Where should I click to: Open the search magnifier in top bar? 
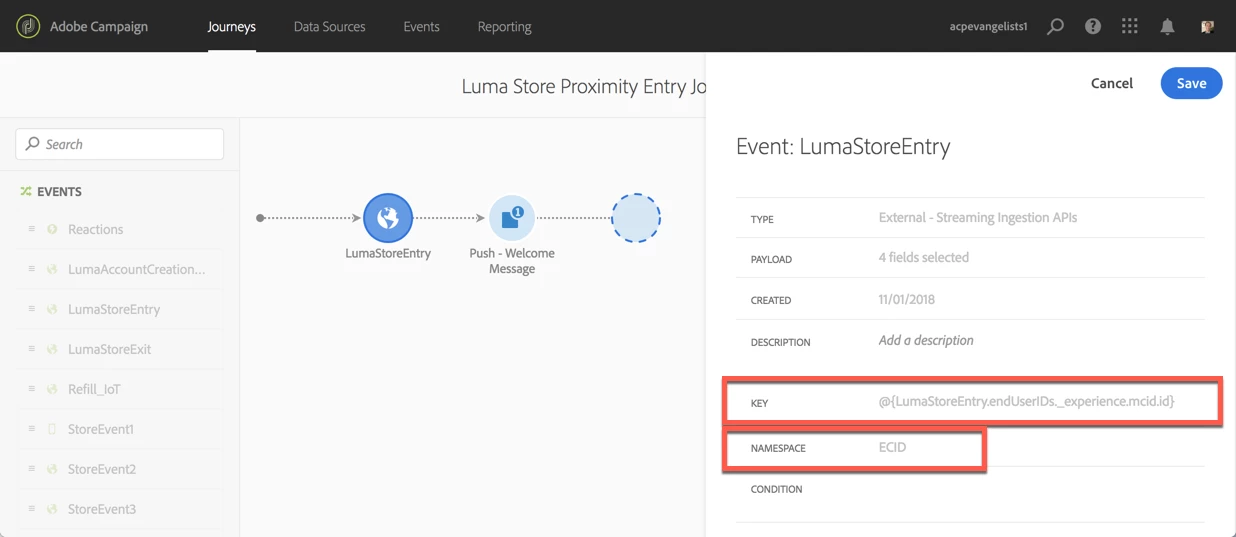[1055, 27]
